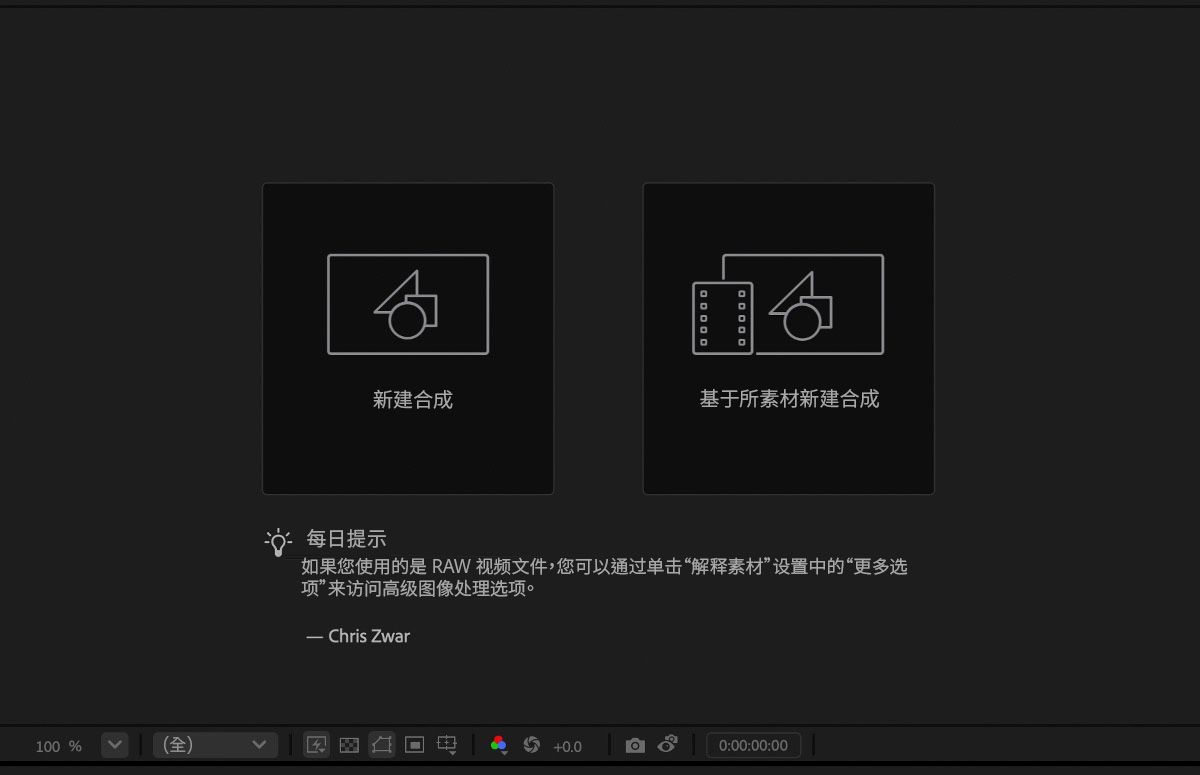Click the grid and guide options icon
This screenshot has width=1200, height=775.
pyautogui.click(x=447, y=743)
